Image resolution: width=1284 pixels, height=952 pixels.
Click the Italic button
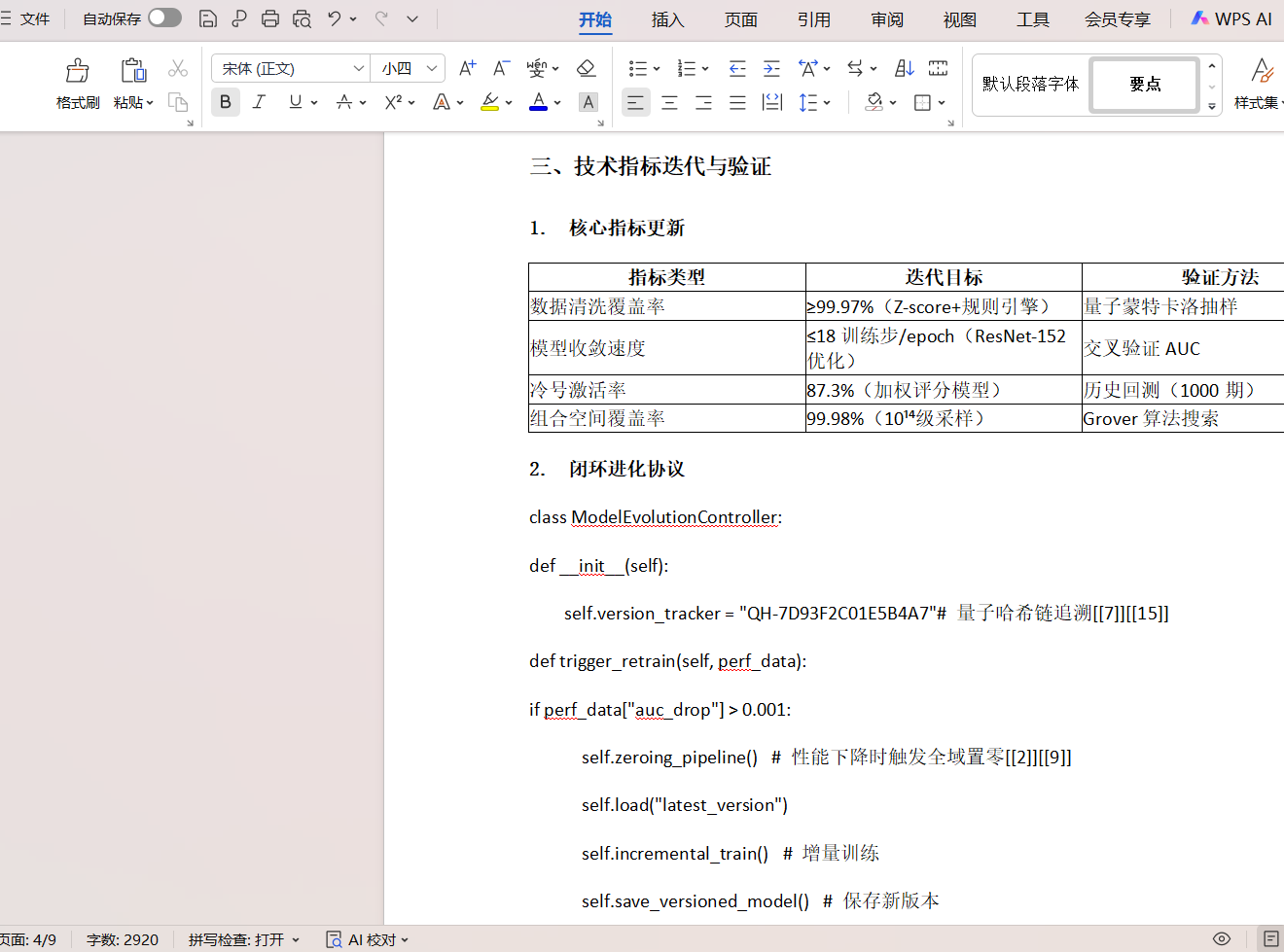click(x=259, y=101)
